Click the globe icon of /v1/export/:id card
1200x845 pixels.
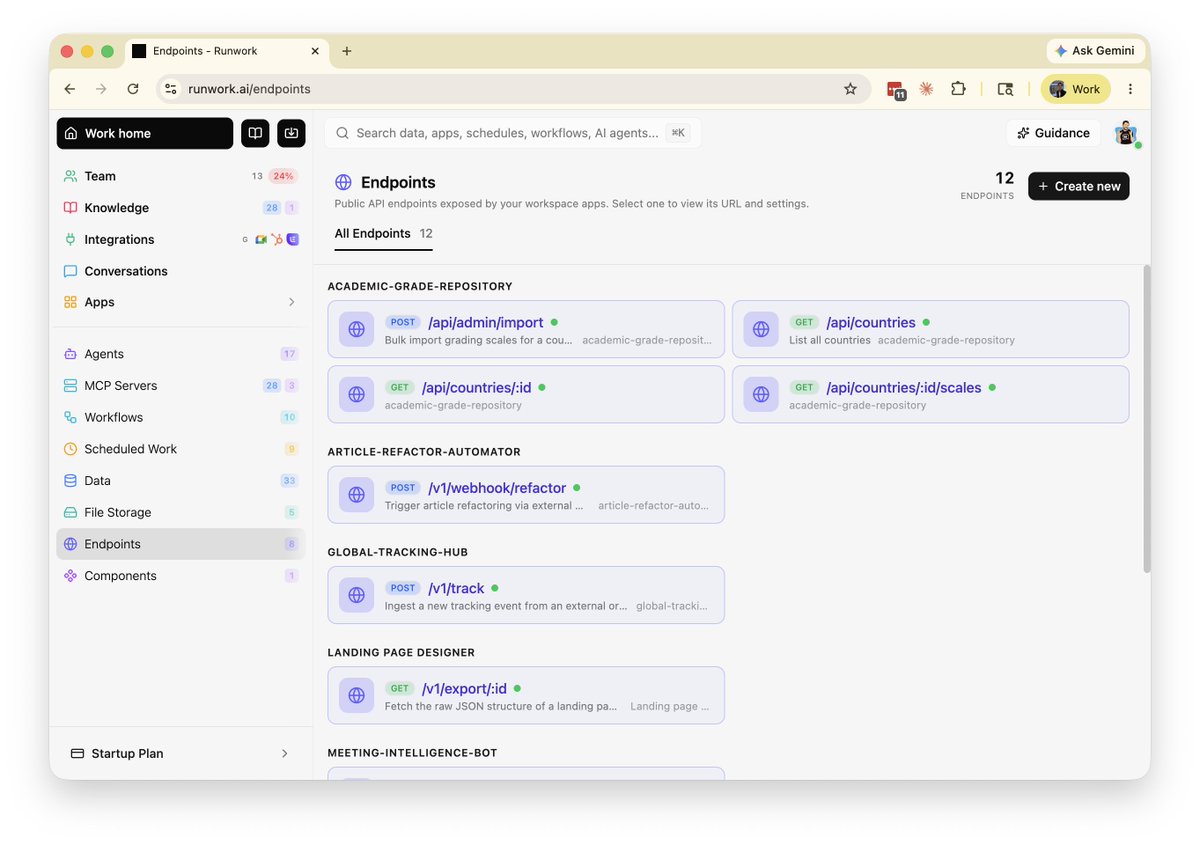(356, 695)
